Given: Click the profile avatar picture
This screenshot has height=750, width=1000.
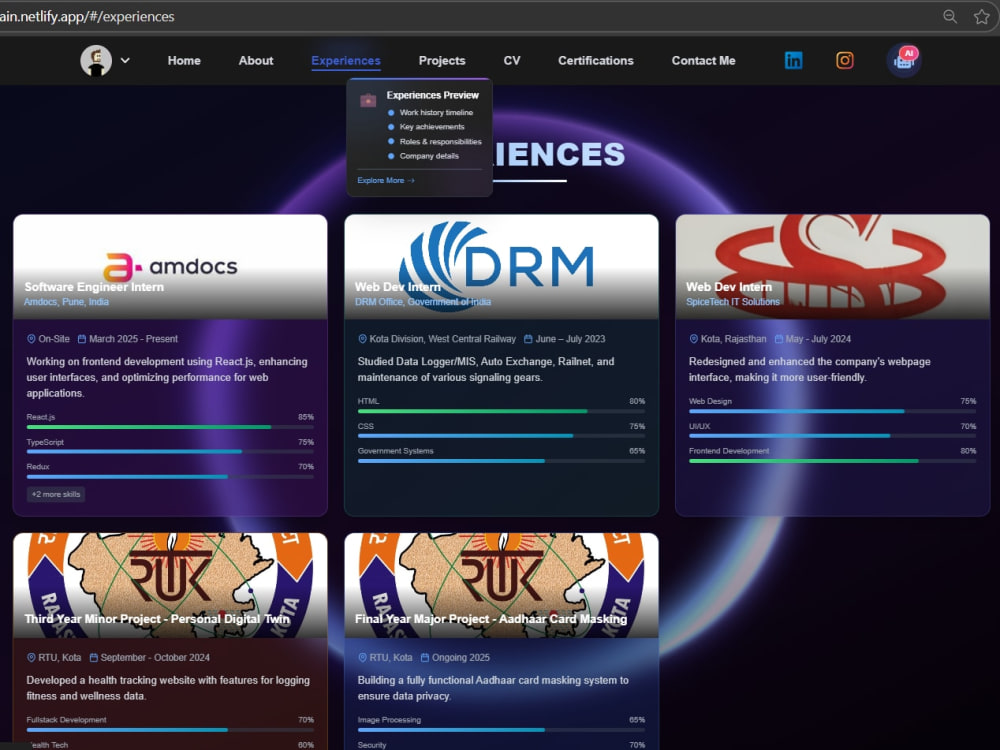Looking at the screenshot, I should point(96,61).
